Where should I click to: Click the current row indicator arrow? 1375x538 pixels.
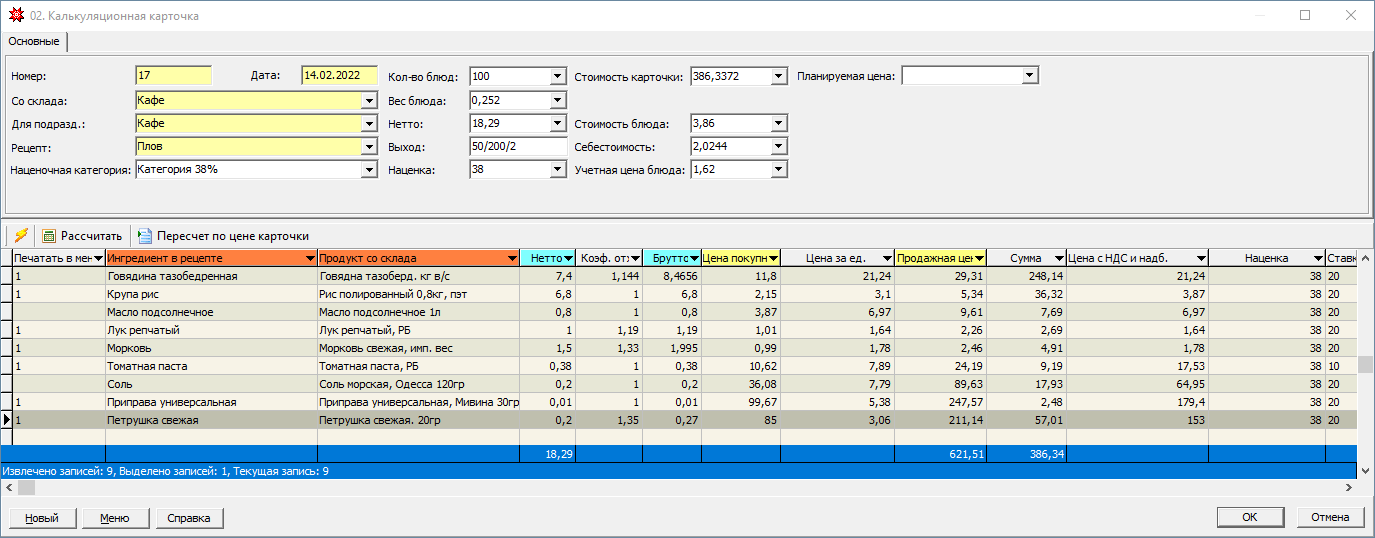point(7,420)
